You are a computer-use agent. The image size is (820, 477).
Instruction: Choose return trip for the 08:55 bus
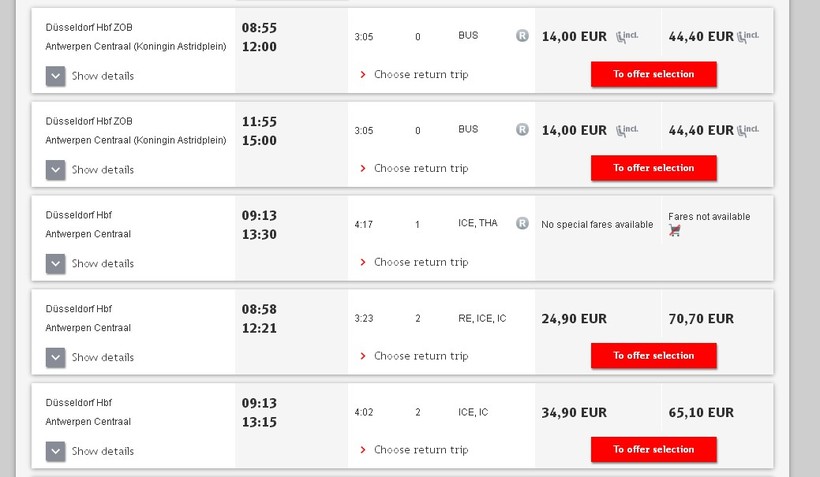[420, 75]
